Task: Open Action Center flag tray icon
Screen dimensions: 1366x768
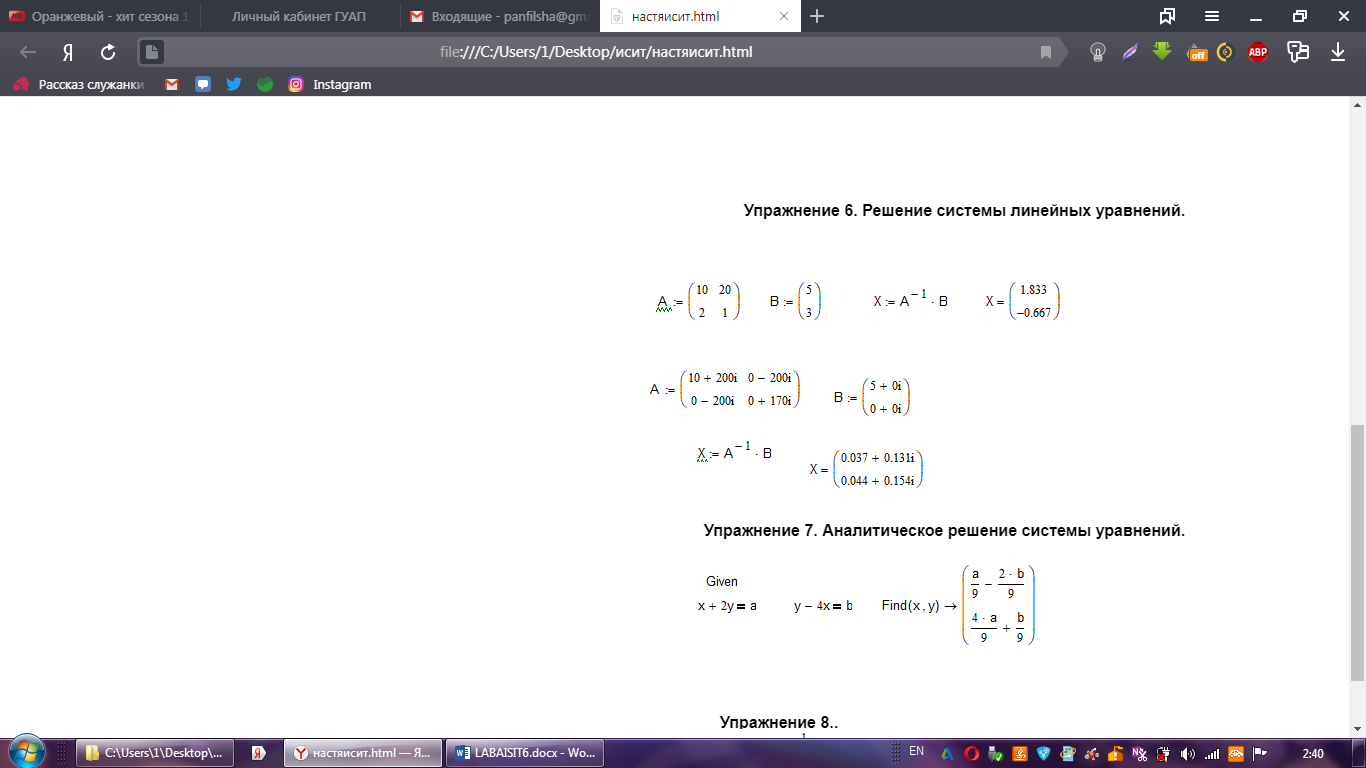Action: tap(1260, 754)
